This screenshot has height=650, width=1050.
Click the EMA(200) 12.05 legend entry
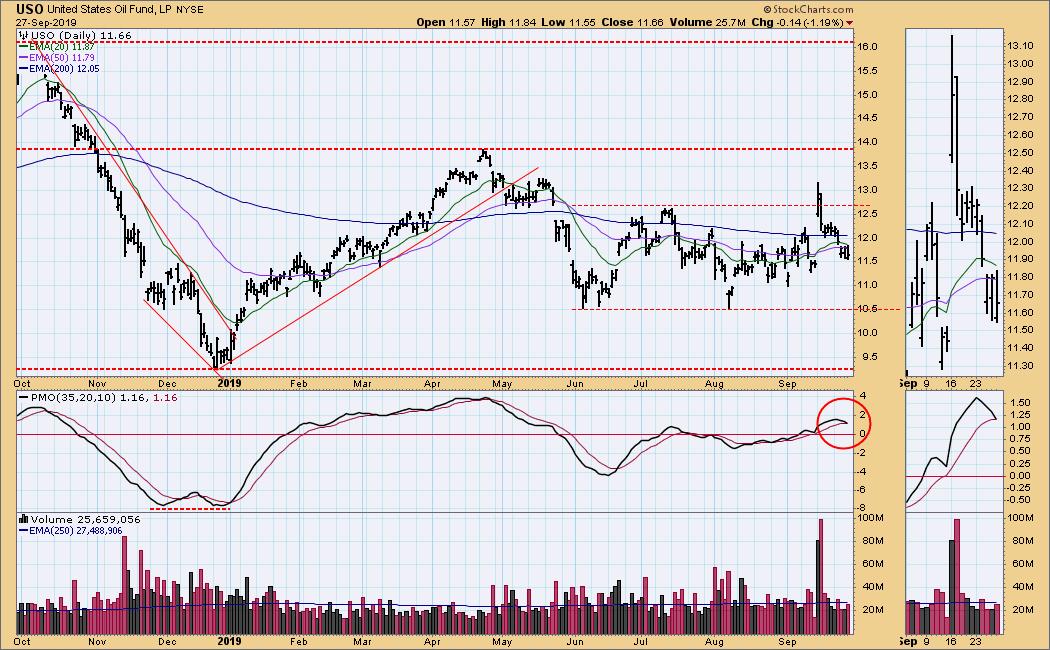[x=64, y=68]
